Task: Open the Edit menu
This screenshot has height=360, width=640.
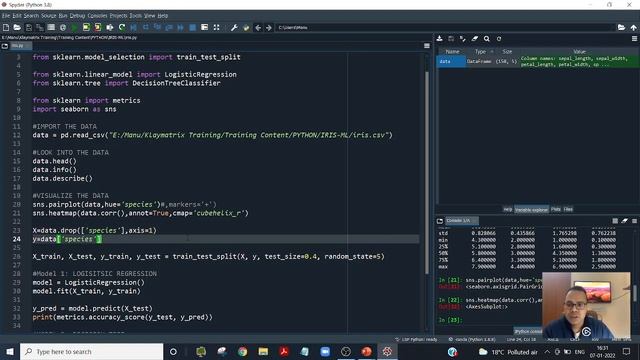Action: click(x=17, y=16)
